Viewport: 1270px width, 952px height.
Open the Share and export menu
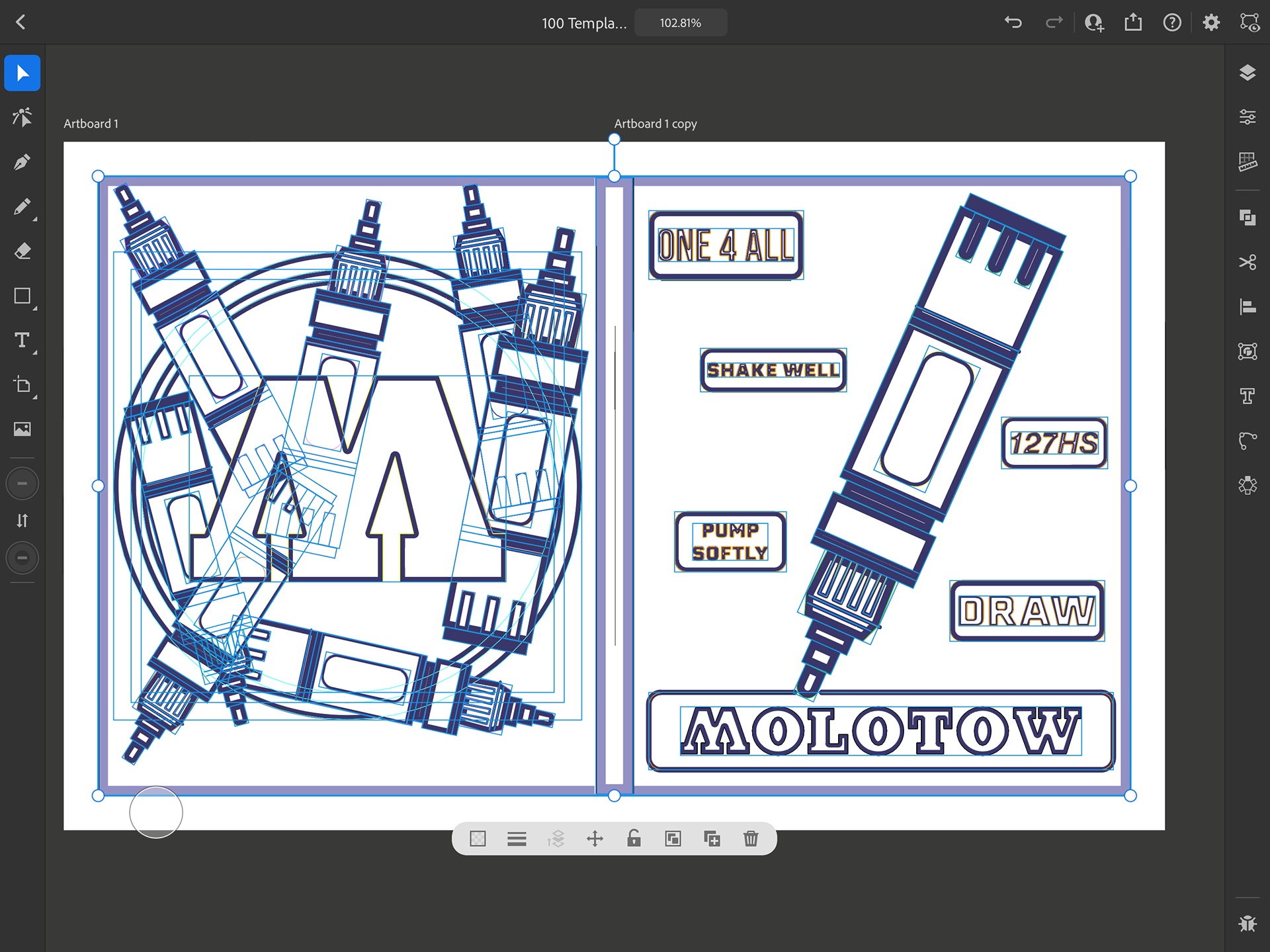click(x=1133, y=22)
